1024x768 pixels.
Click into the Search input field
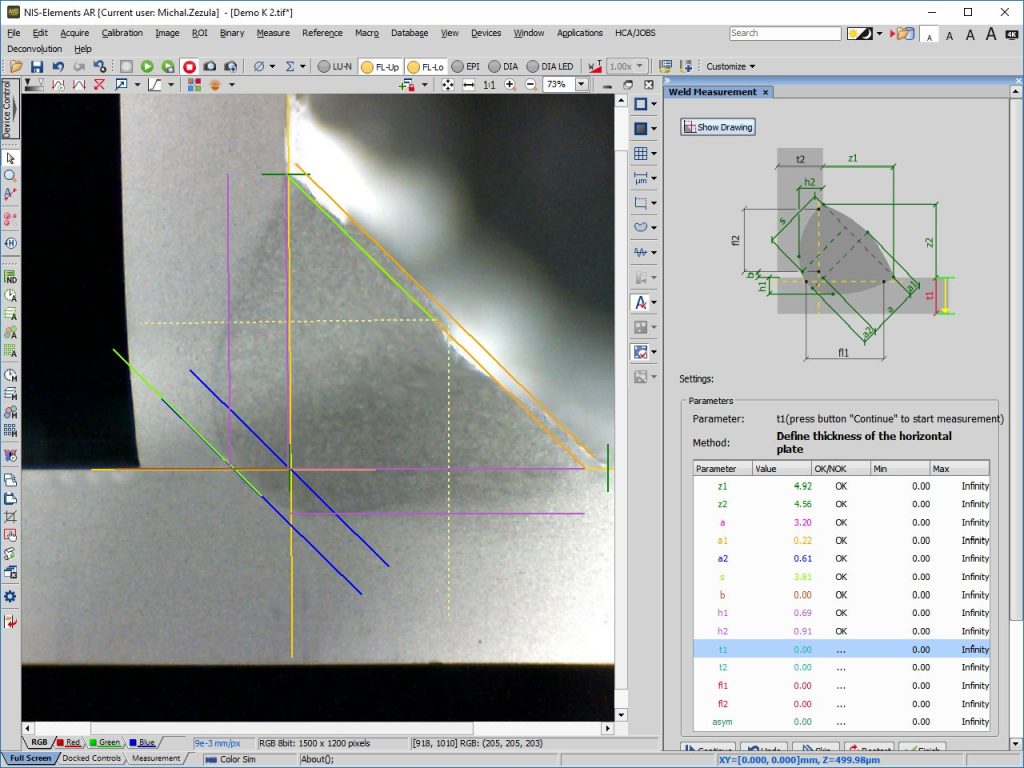(x=785, y=33)
